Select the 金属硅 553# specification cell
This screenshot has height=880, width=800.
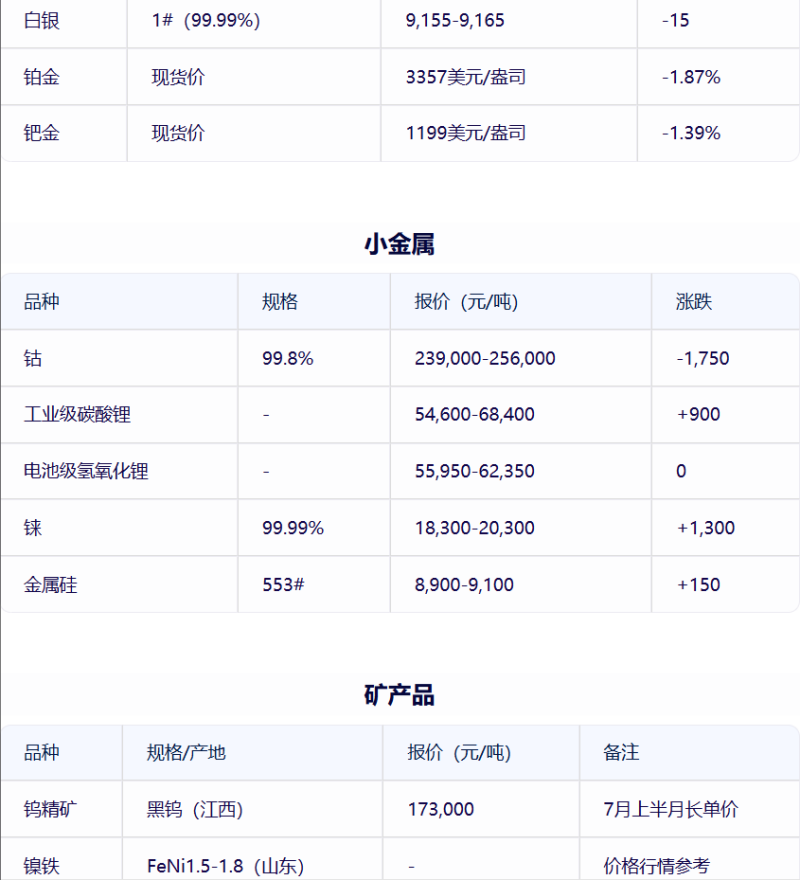click(283, 585)
